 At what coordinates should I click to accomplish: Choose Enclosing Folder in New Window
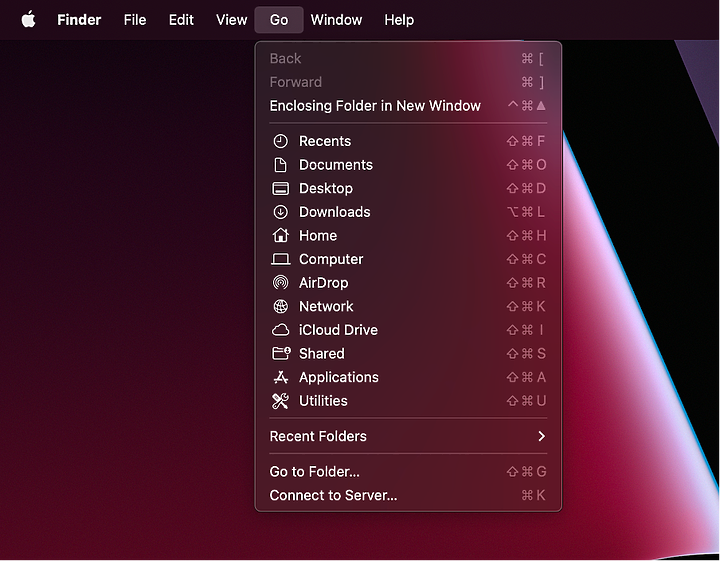(408, 106)
